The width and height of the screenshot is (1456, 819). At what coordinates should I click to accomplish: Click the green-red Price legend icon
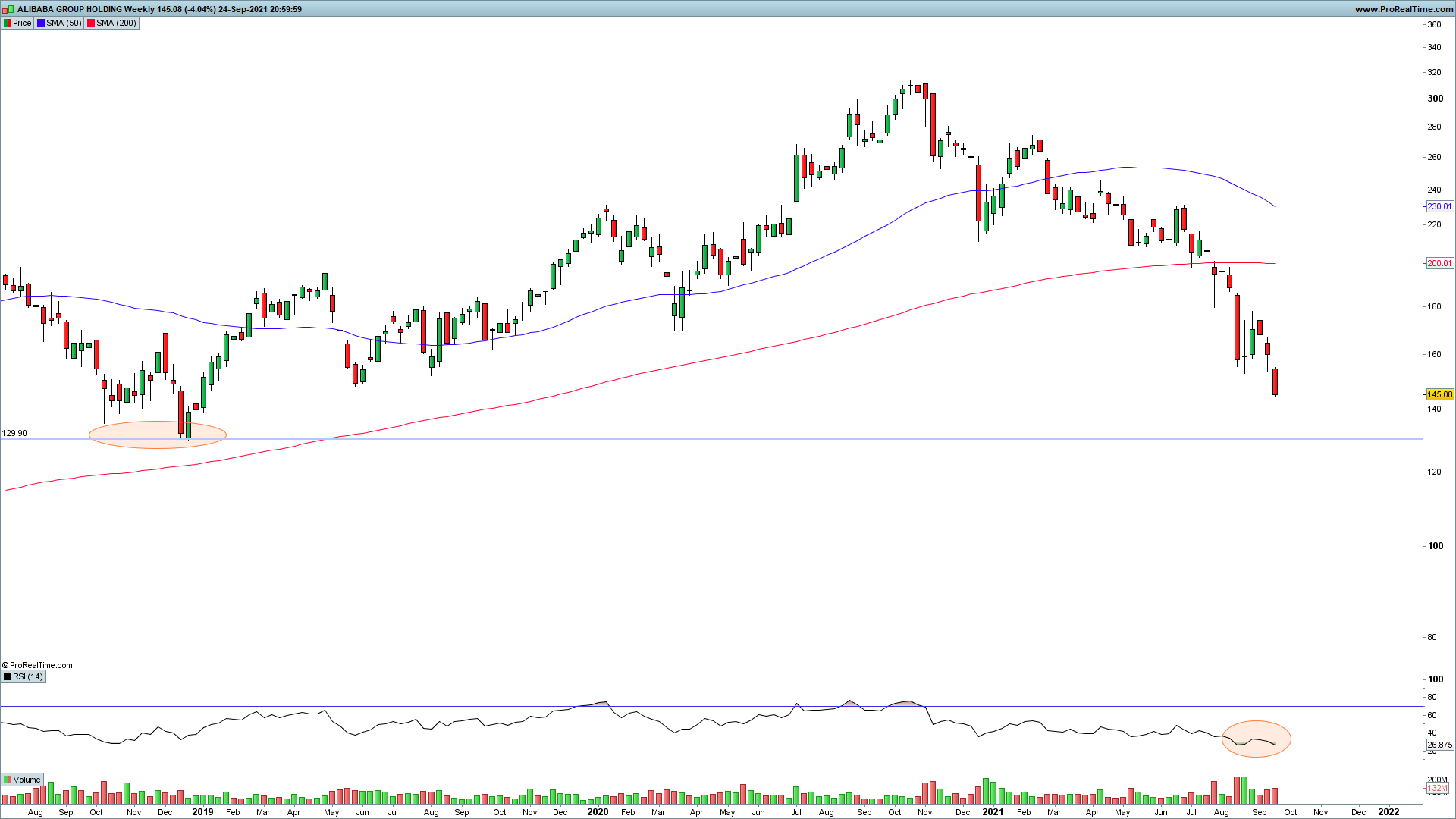(7, 23)
